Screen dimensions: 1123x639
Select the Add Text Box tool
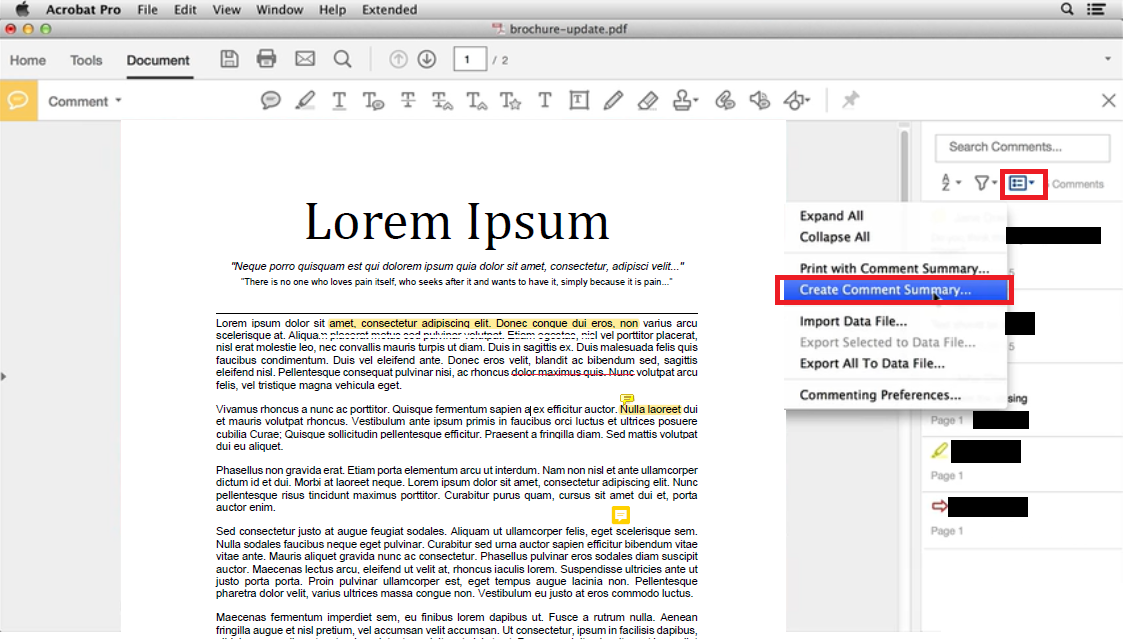(x=579, y=100)
